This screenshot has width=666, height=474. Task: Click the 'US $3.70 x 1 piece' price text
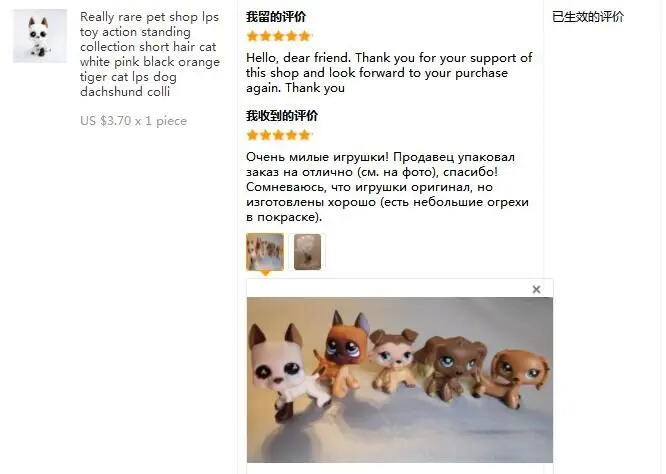133,121
